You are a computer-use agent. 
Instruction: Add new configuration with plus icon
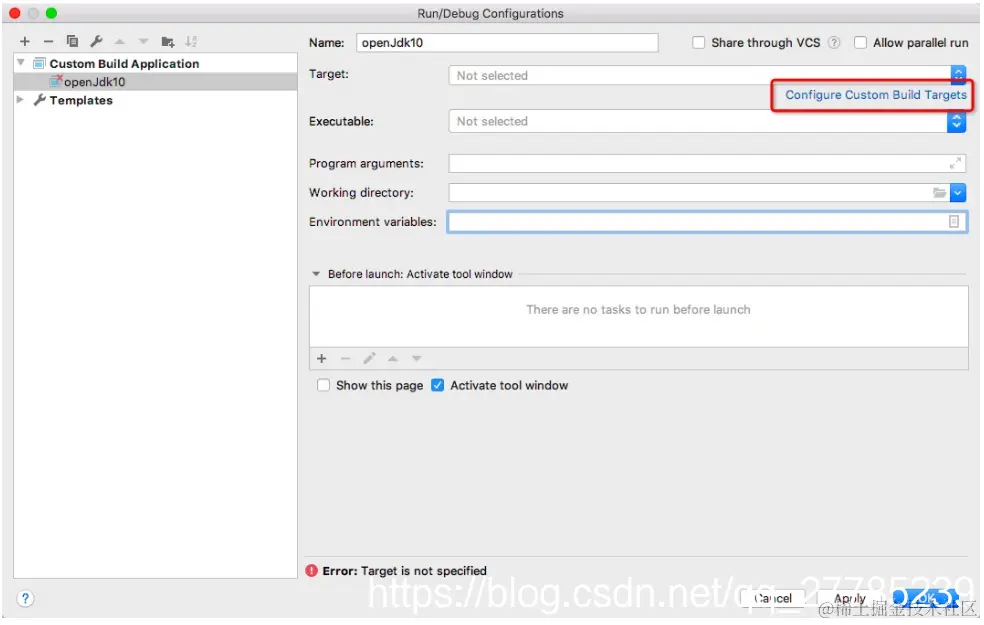(x=24, y=41)
